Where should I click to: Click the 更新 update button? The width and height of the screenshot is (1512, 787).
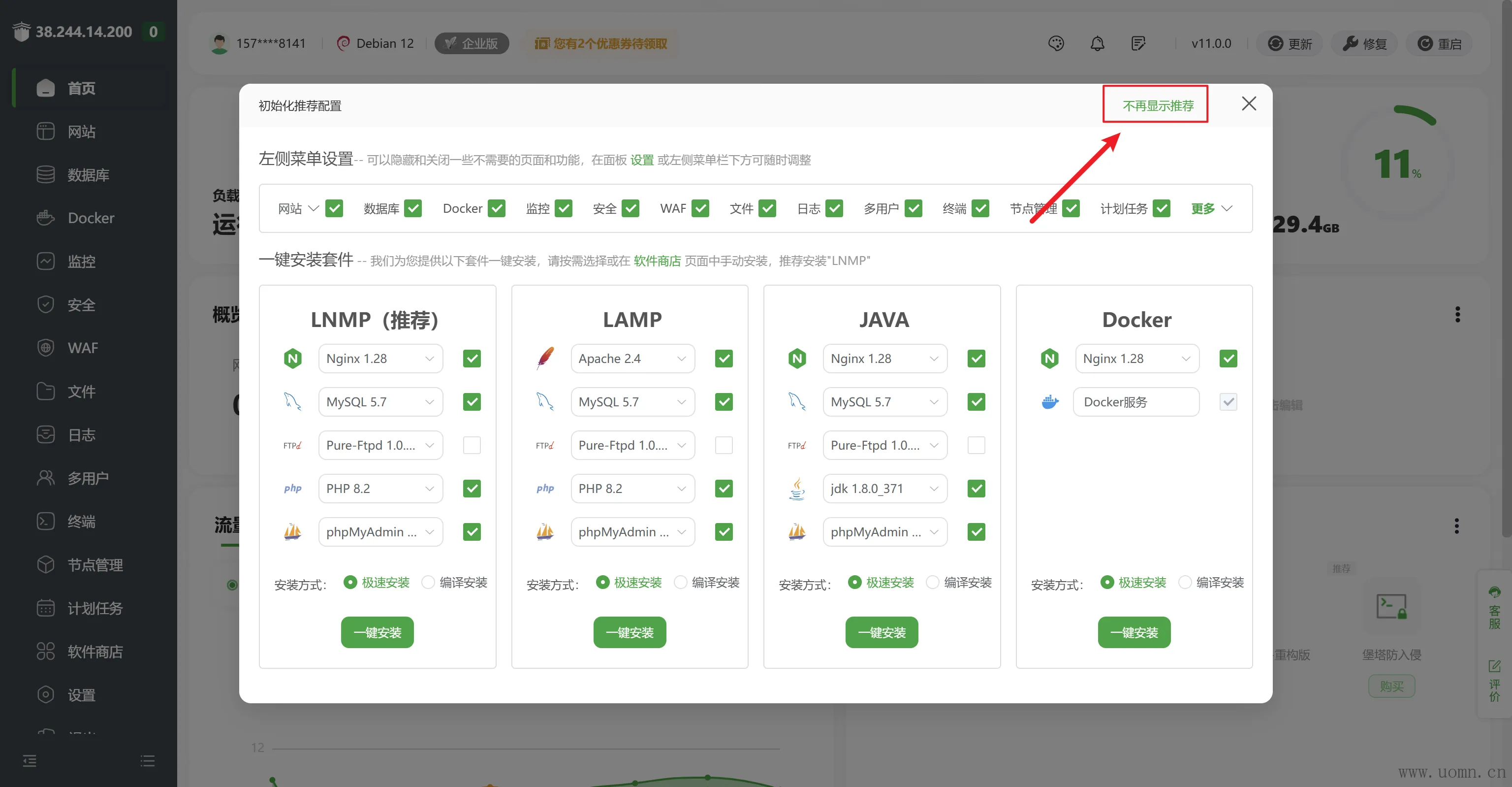click(1289, 43)
